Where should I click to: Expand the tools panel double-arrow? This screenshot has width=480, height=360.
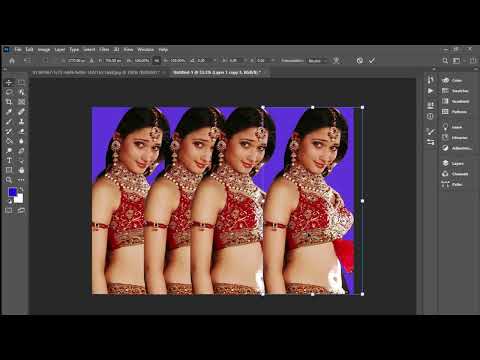pyautogui.click(x=5, y=69)
